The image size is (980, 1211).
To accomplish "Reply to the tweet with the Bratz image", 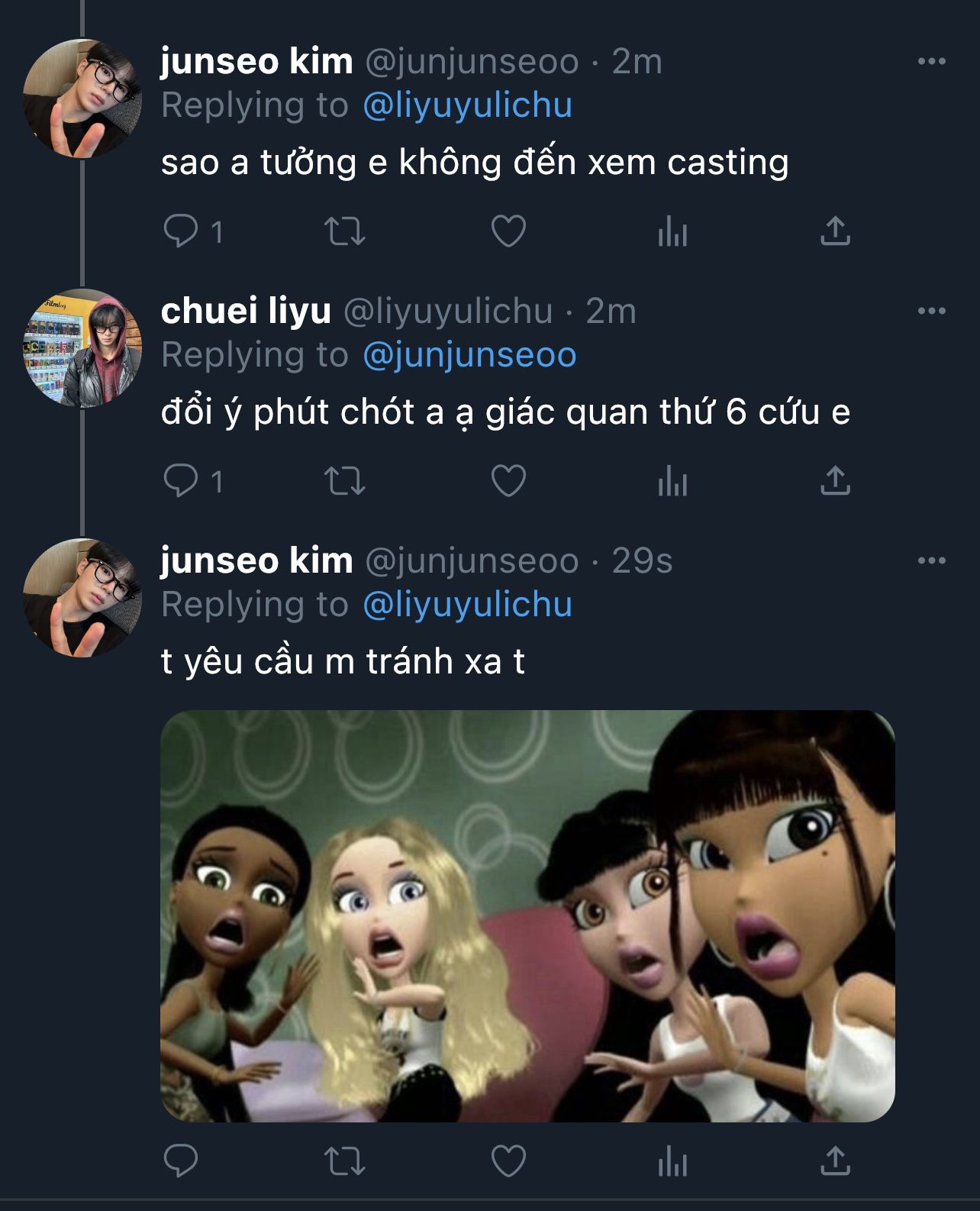I will pos(181,1161).
